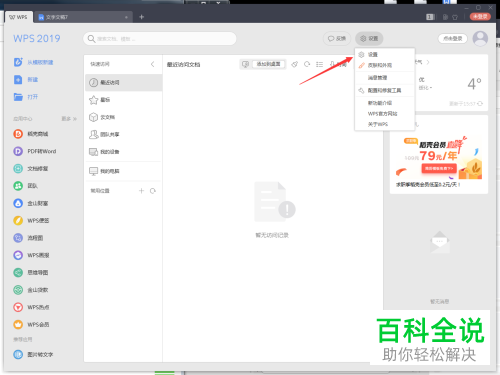Open the blue Kingsoft finance app
Screen dimensions: 500x375
pyautogui.click(x=31, y=203)
